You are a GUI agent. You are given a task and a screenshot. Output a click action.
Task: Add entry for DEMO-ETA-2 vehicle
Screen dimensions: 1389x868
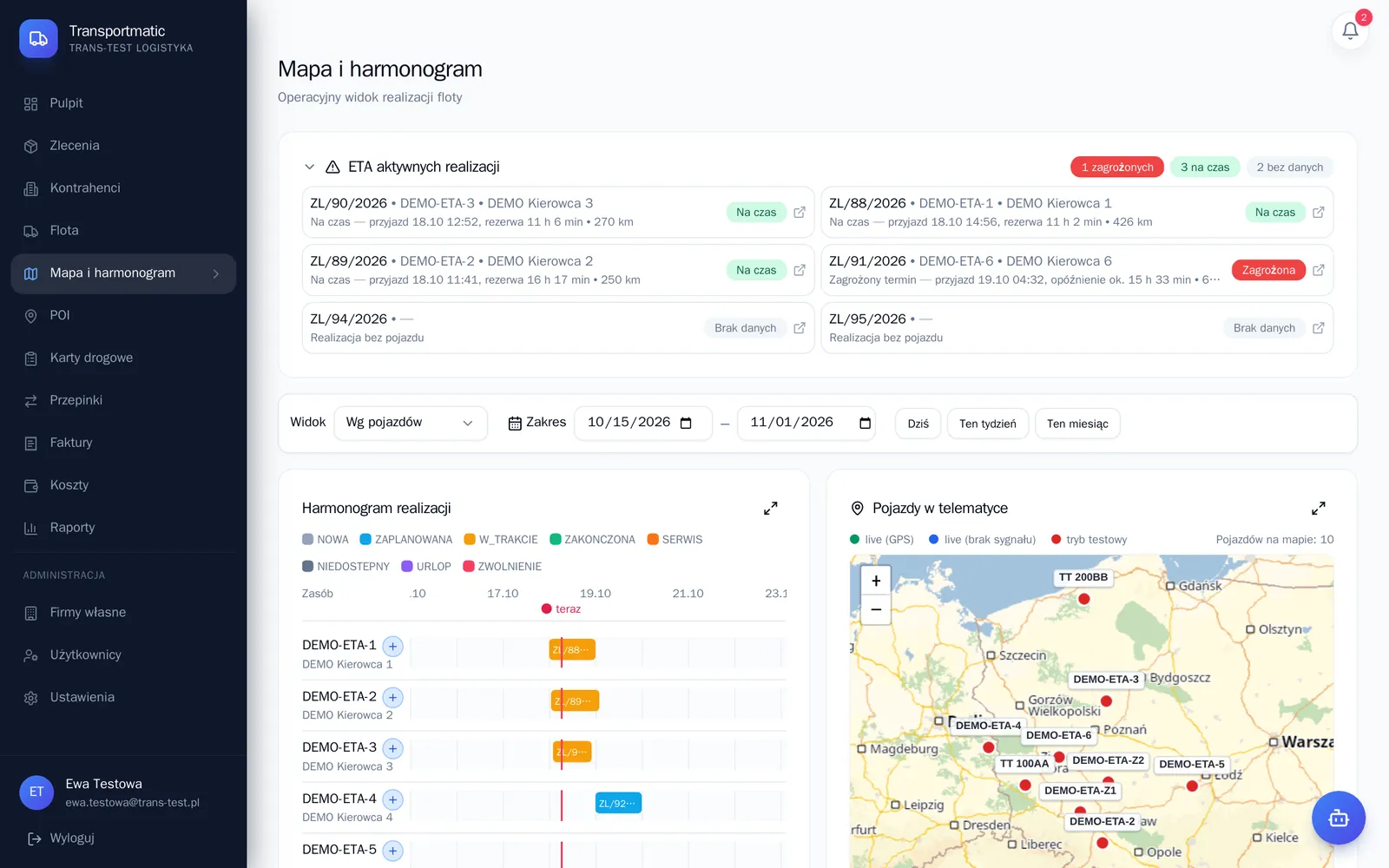(x=393, y=698)
